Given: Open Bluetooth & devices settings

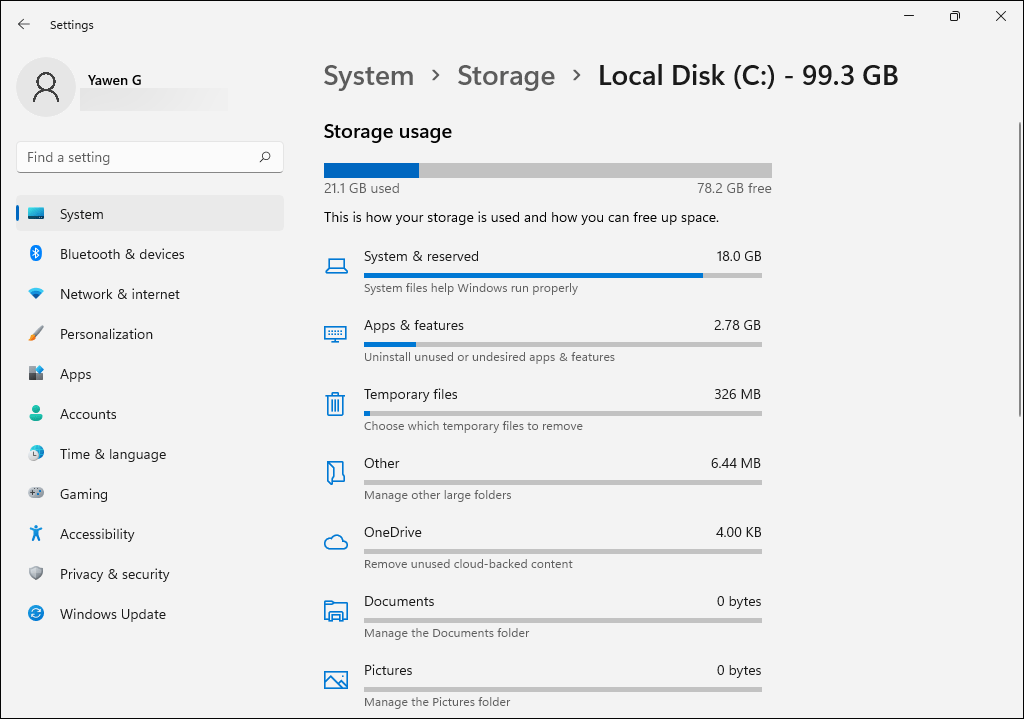Looking at the screenshot, I should (150, 253).
